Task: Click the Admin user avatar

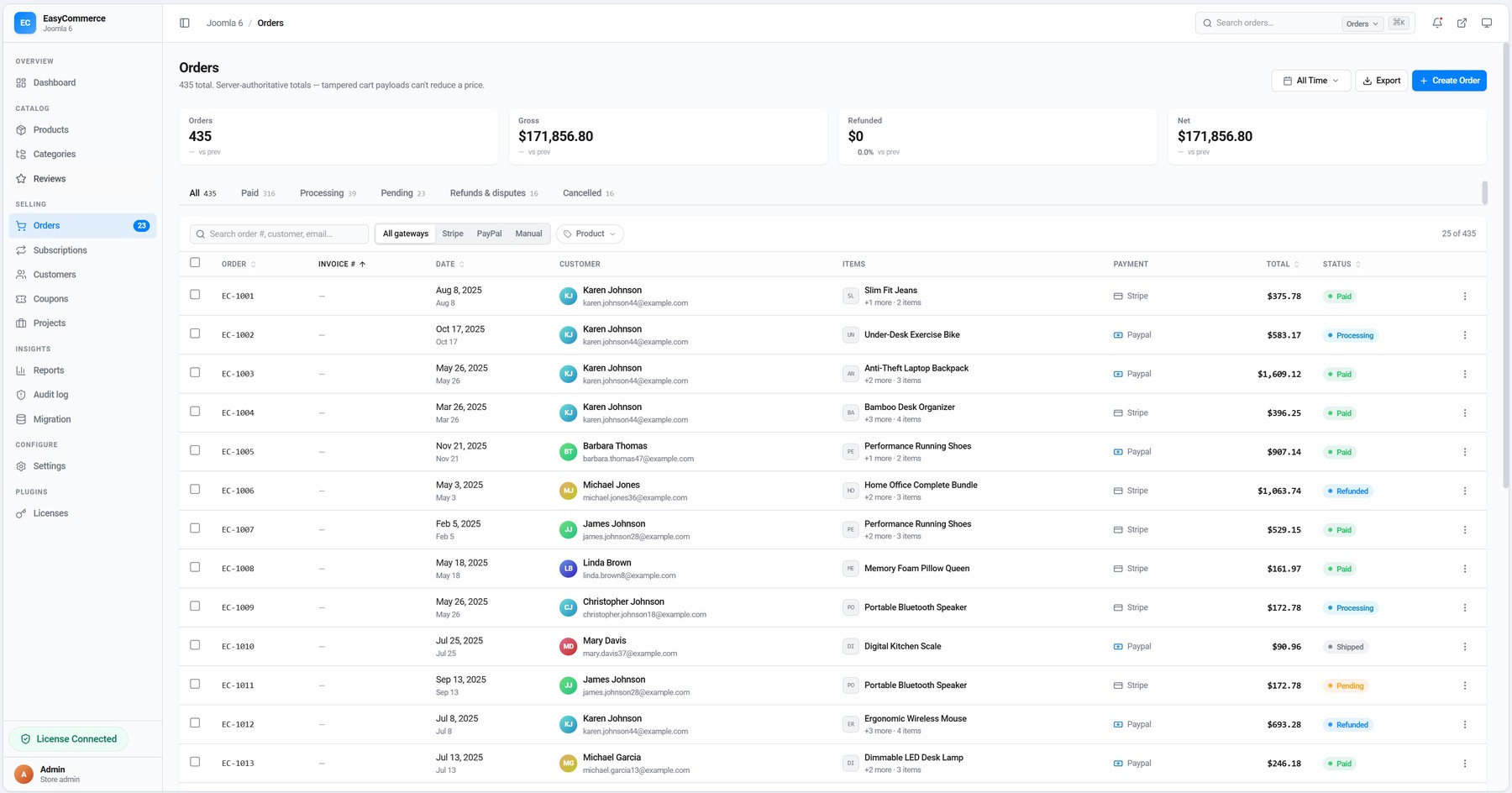Action: (24, 774)
